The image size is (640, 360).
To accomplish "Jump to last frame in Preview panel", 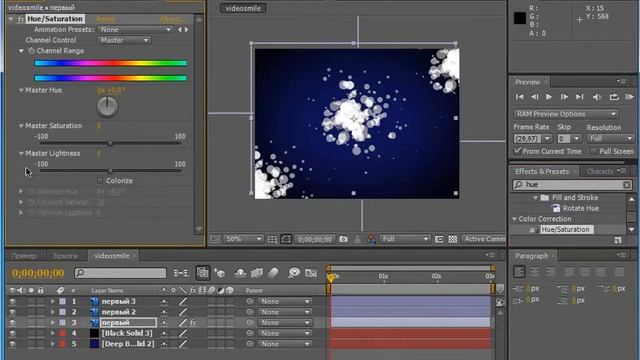I will point(580,97).
